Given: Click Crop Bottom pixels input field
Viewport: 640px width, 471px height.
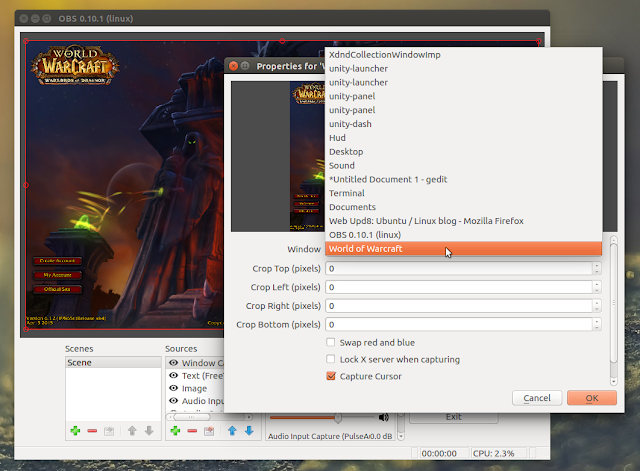Looking at the screenshot, I should 459,325.
